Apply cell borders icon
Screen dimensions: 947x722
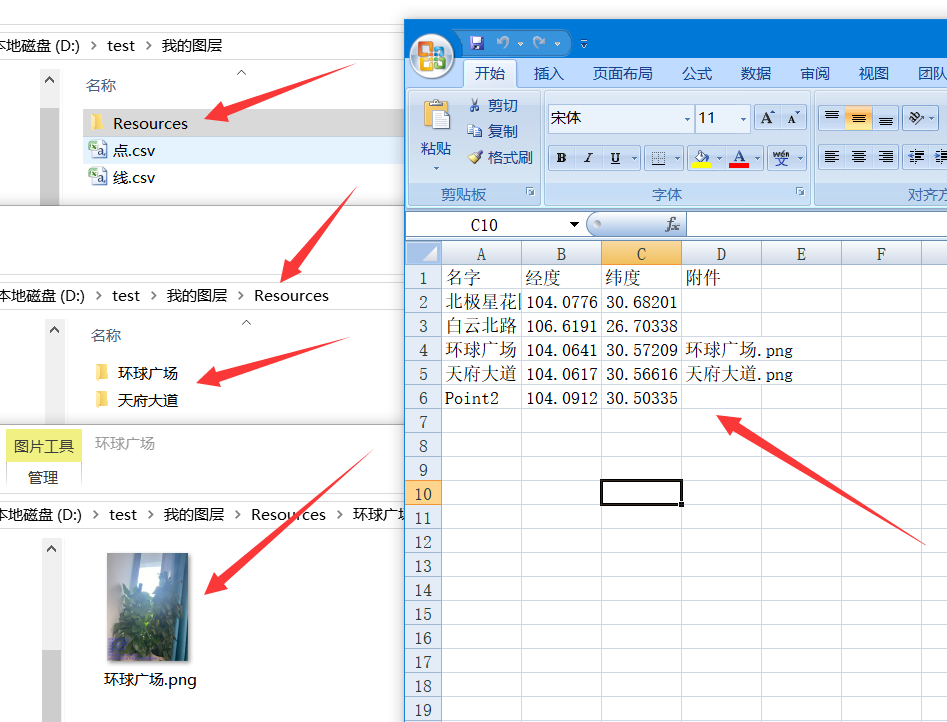click(658, 158)
